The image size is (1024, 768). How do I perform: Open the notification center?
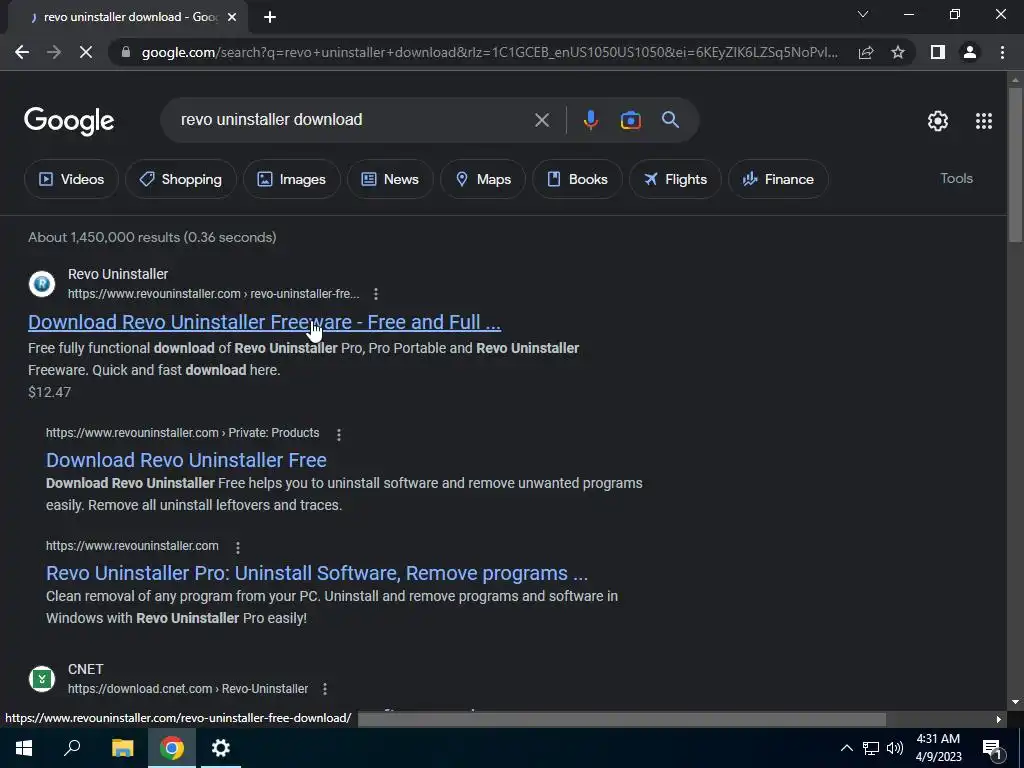[991, 748]
